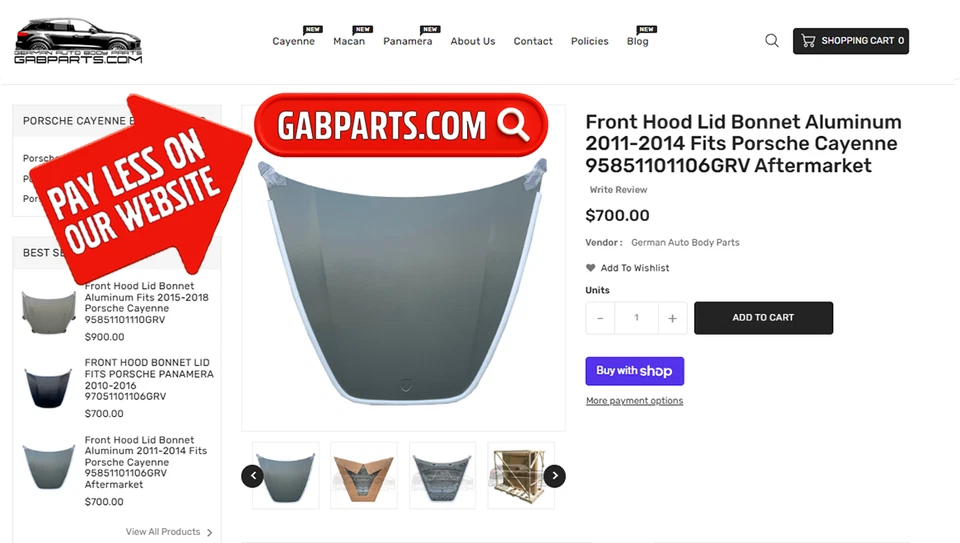This screenshot has height=543, width=960.
Task: Show previous product thumbnail arrow
Action: click(x=252, y=476)
